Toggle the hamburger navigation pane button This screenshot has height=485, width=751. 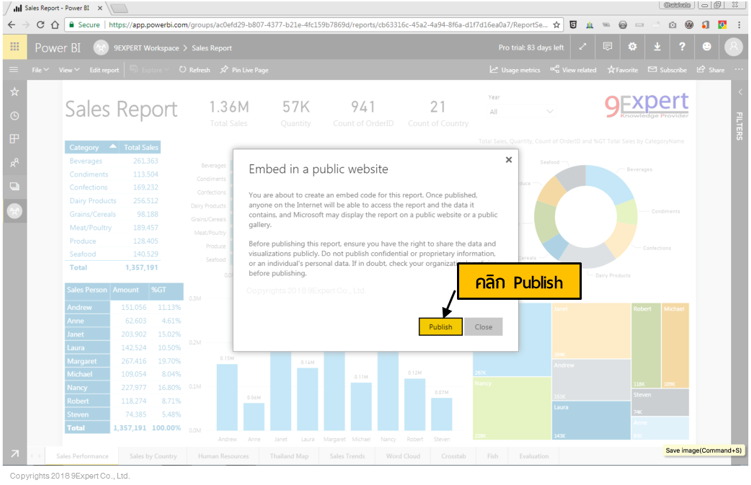tap(14, 70)
